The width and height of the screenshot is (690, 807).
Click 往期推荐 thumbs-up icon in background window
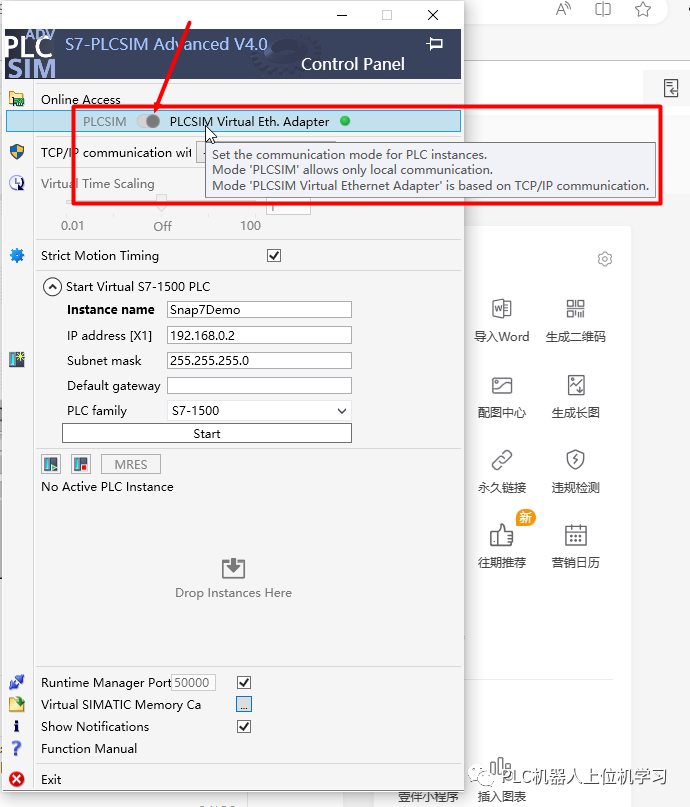502,535
